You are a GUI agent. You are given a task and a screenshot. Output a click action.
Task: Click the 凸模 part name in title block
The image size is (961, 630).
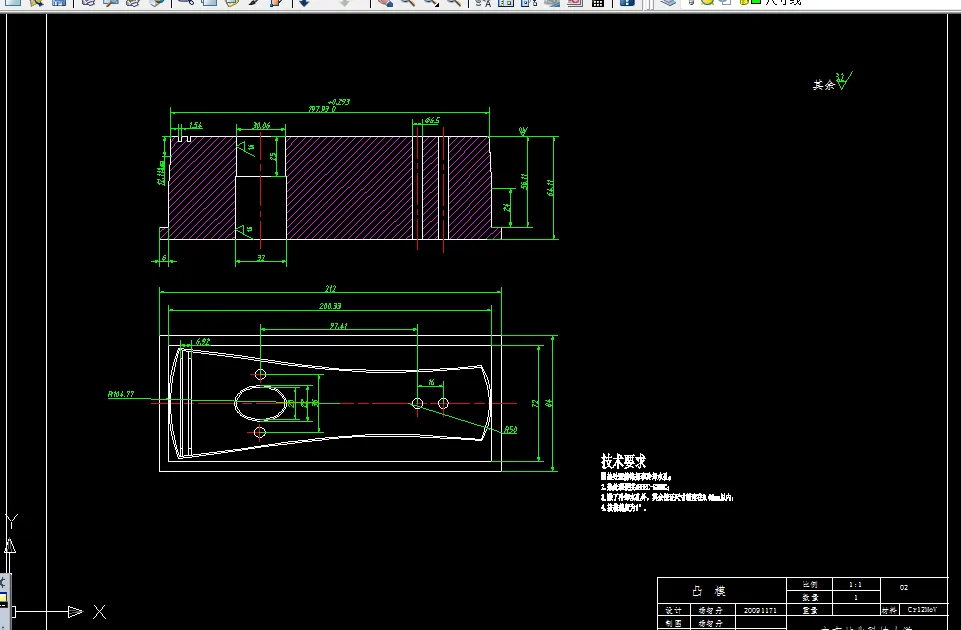(709, 591)
